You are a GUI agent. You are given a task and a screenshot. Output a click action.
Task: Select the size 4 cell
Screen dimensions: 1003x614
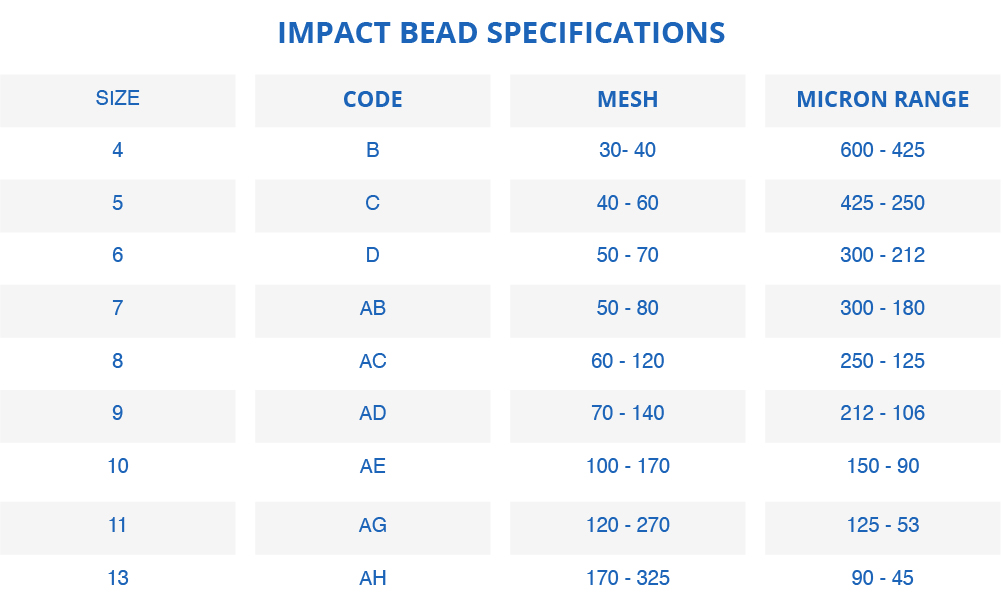[118, 150]
